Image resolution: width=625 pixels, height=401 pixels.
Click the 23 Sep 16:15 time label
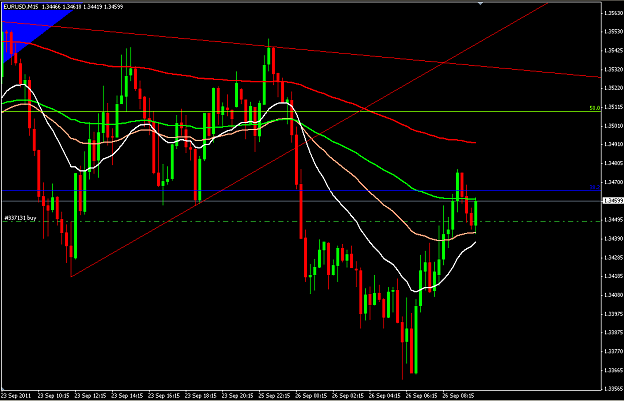[x=163, y=396]
